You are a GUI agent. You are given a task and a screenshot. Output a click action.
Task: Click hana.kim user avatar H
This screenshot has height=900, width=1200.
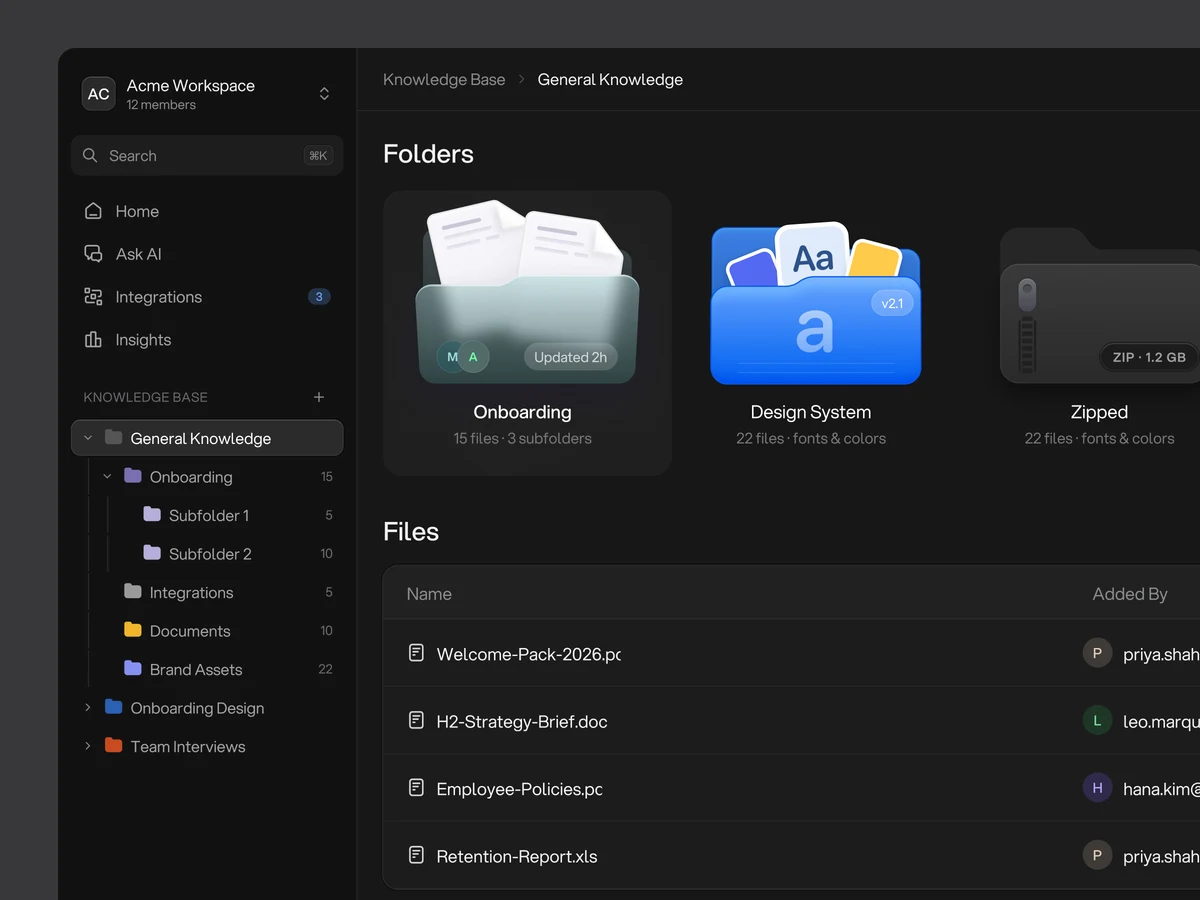click(1097, 788)
